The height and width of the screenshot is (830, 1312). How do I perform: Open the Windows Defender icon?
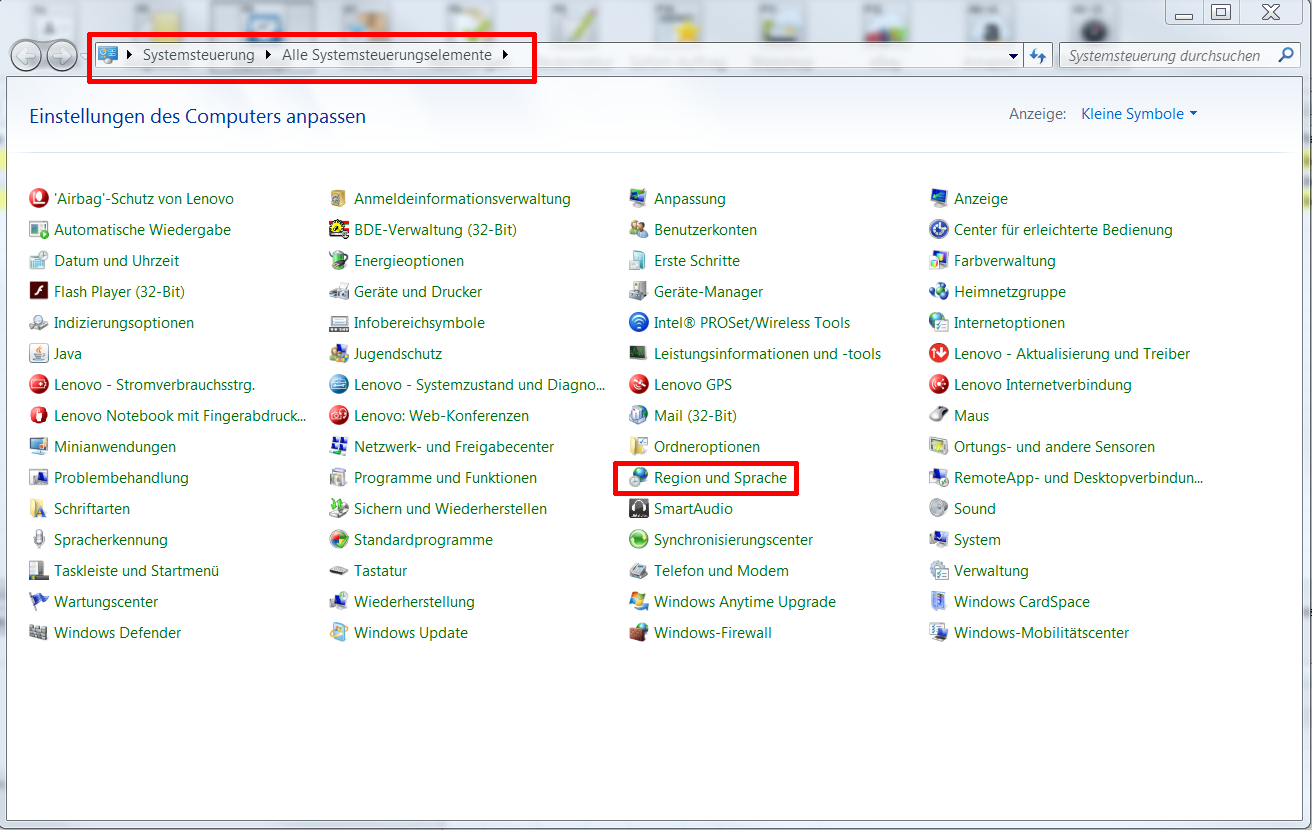(39, 632)
